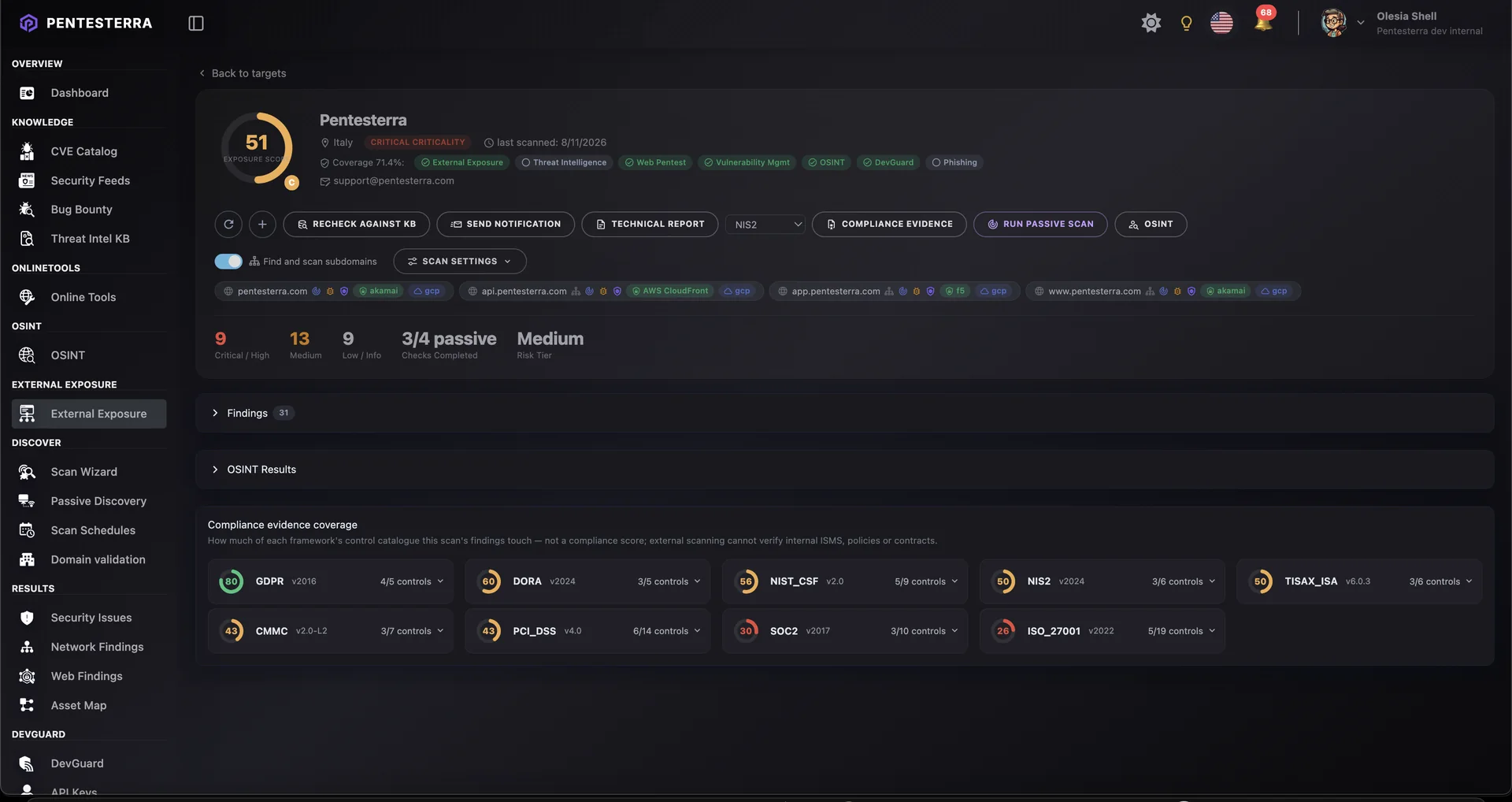The image size is (1512, 802).
Task: Click Passive Discovery sidebar icon
Action: [27, 501]
